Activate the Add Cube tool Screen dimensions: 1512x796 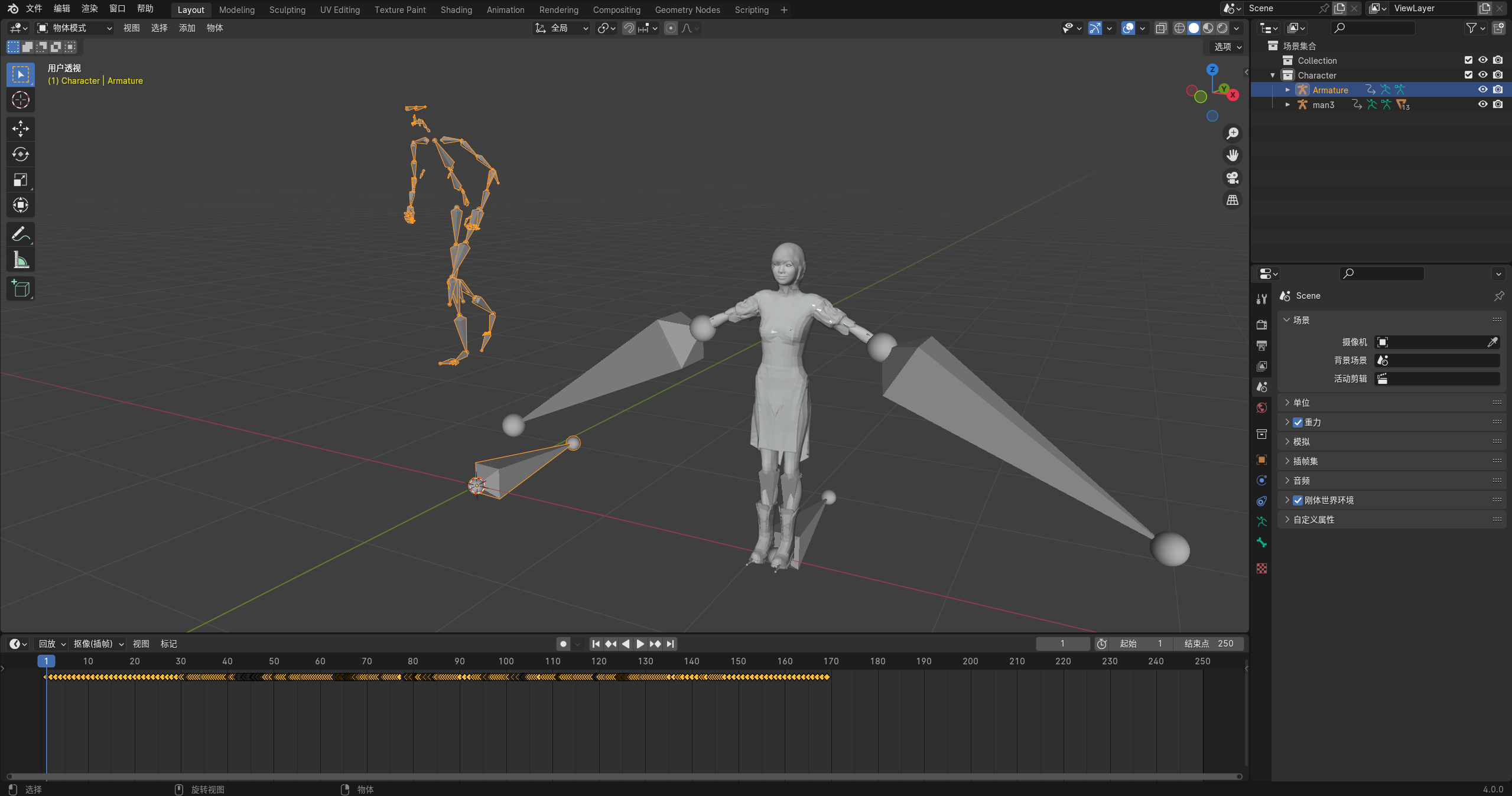coord(21,289)
